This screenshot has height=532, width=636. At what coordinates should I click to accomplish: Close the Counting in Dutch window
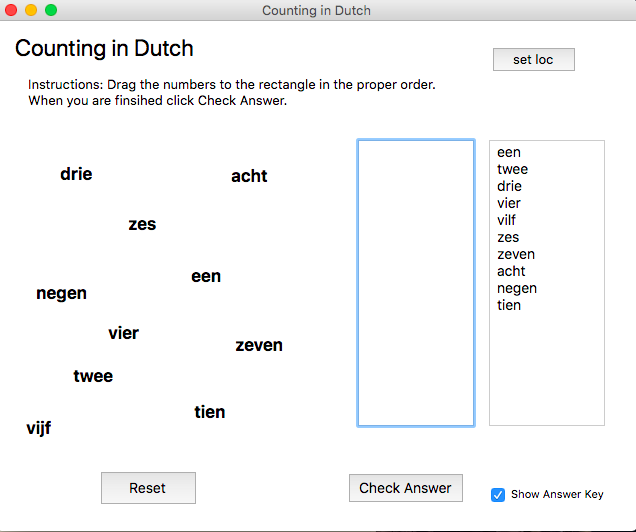coord(11,10)
